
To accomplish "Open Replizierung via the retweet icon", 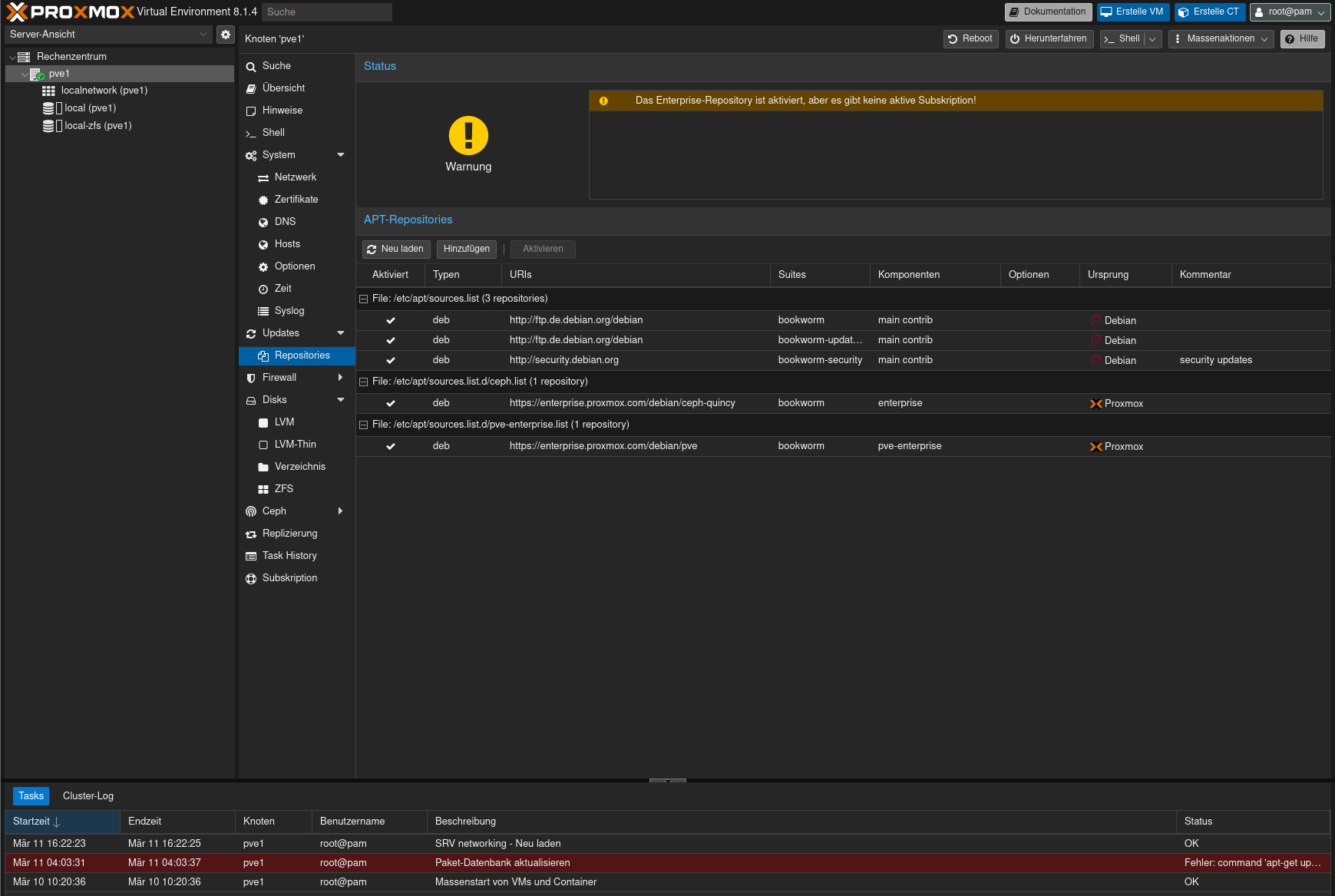I will tap(251, 534).
